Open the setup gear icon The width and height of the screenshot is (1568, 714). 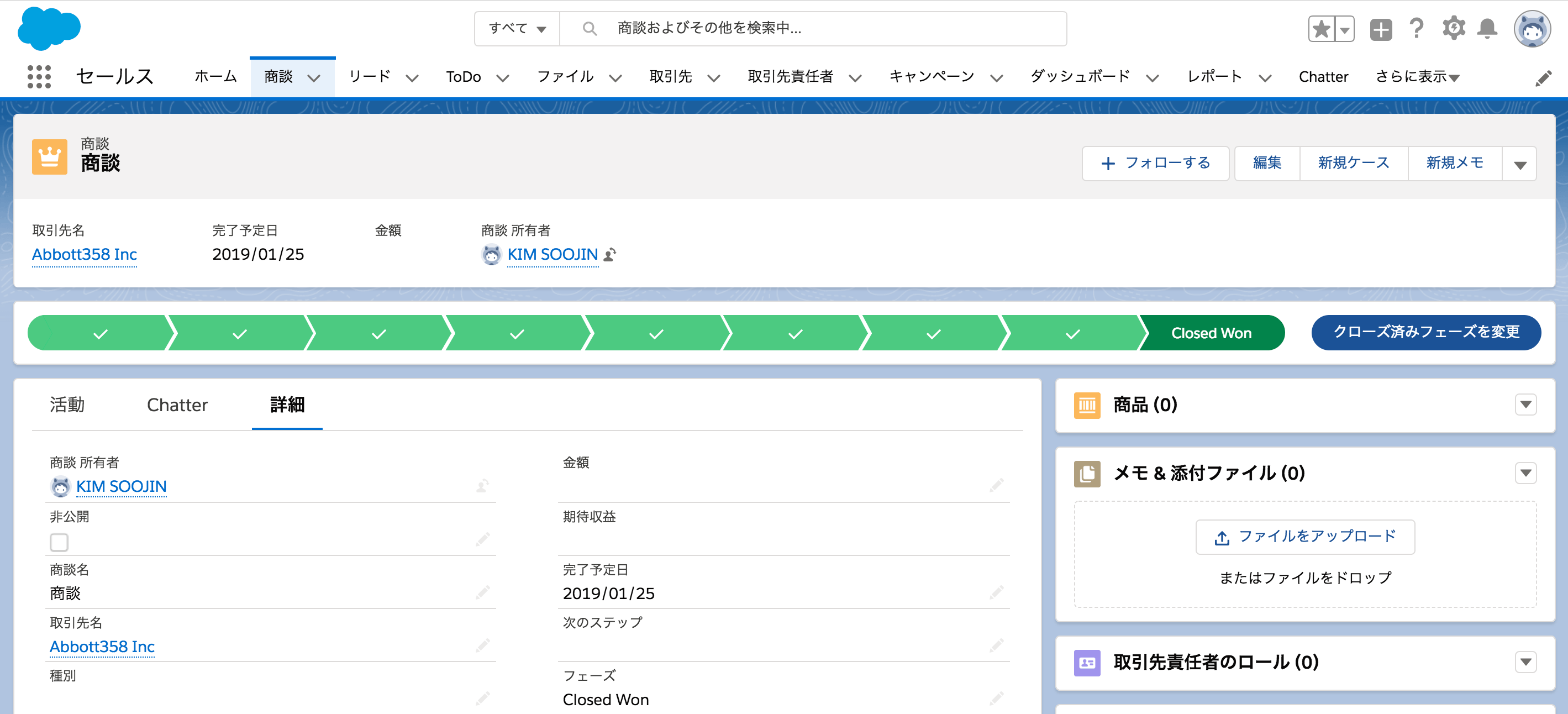(x=1454, y=29)
